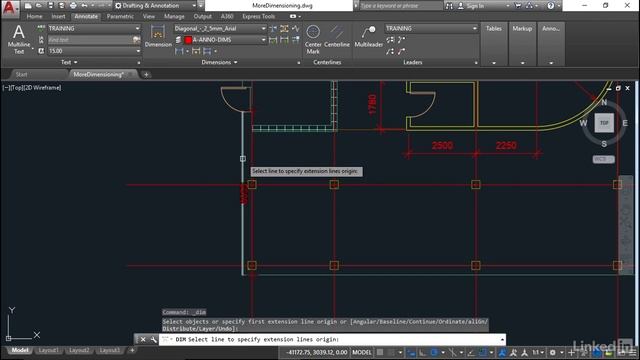The height and width of the screenshot is (360, 640).
Task: Click the ViewCube TOP face
Action: click(604, 123)
